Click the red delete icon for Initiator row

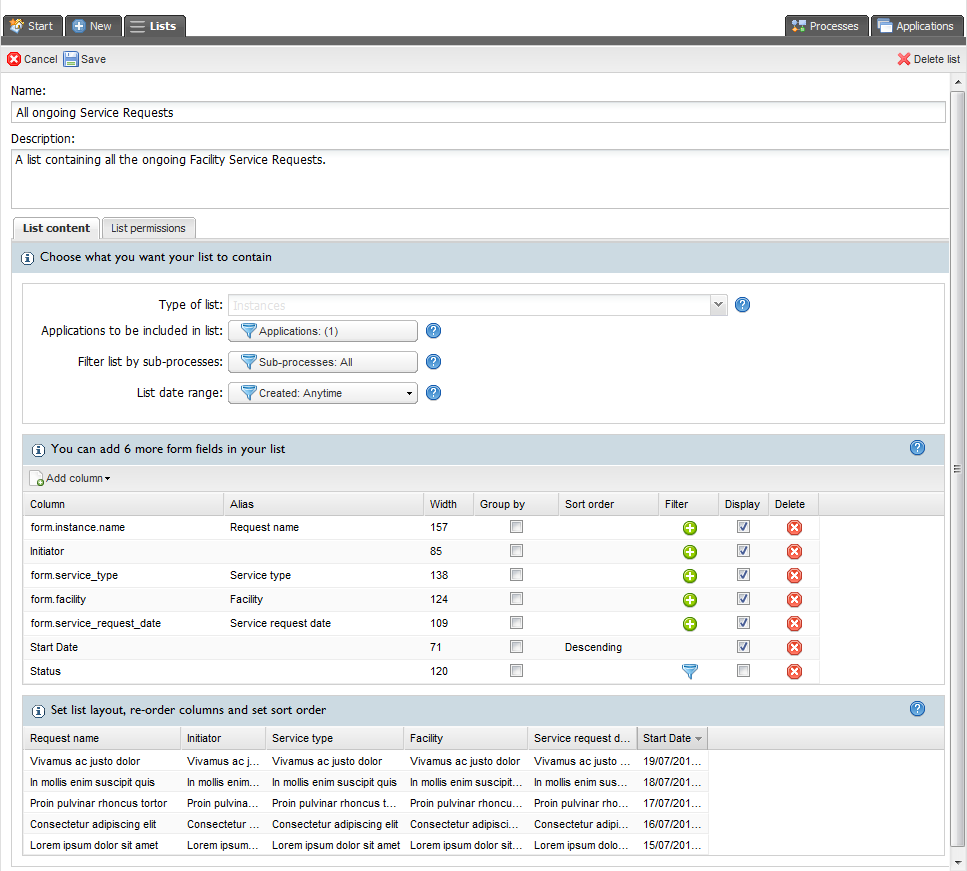click(794, 552)
